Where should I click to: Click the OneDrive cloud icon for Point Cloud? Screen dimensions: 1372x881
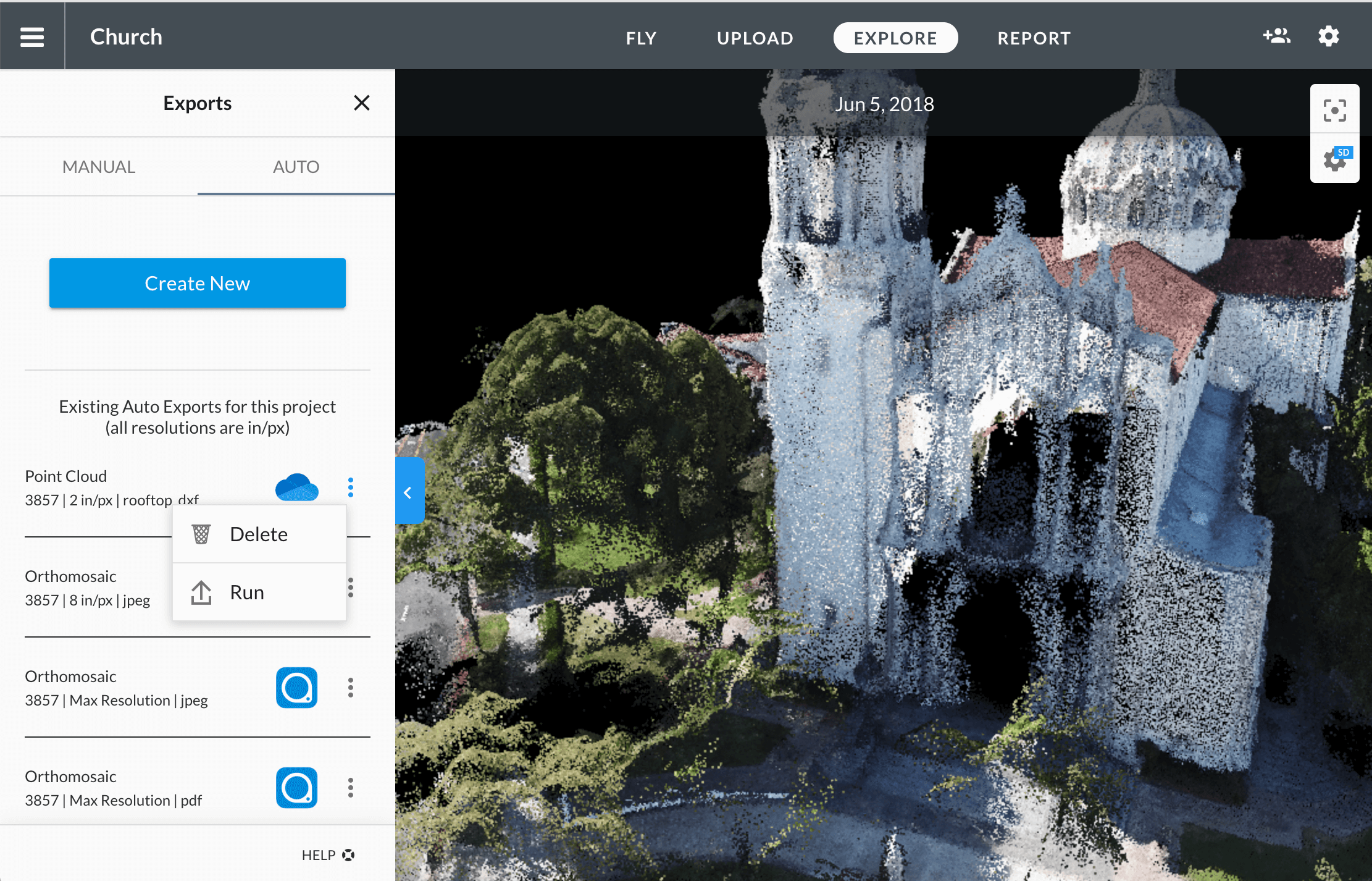pyautogui.click(x=297, y=487)
